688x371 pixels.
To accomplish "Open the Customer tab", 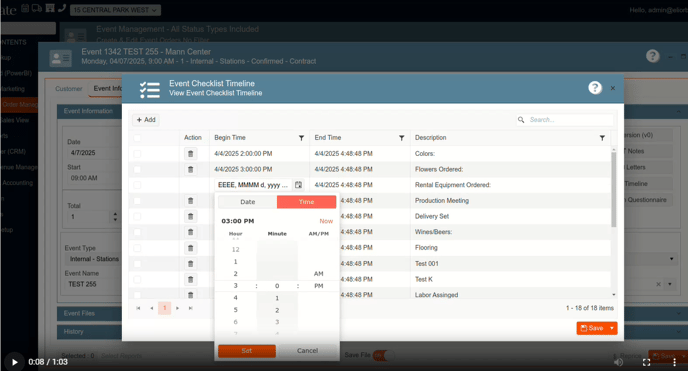I will click(68, 89).
